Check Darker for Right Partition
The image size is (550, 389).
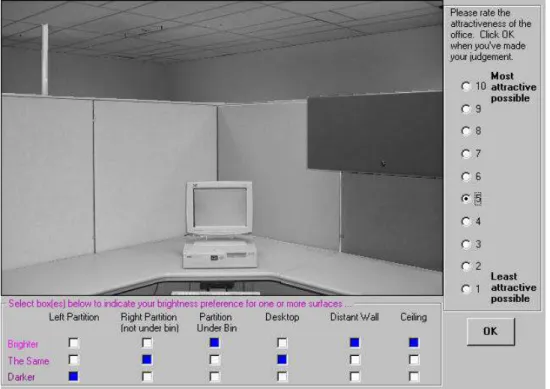pyautogui.click(x=147, y=376)
